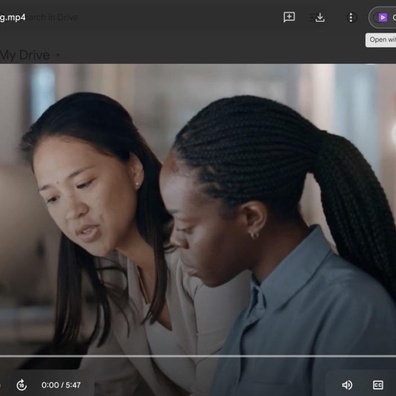This screenshot has width=396, height=396.
Task: Add a comment with the speech bubble icon
Action: [x=289, y=17]
